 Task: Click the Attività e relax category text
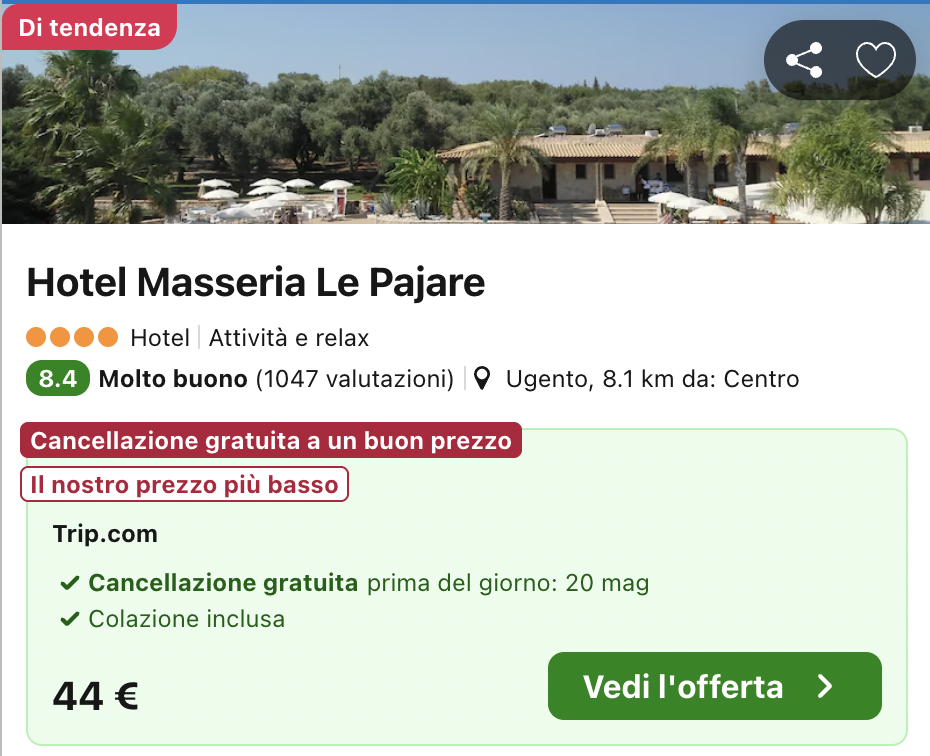point(289,338)
